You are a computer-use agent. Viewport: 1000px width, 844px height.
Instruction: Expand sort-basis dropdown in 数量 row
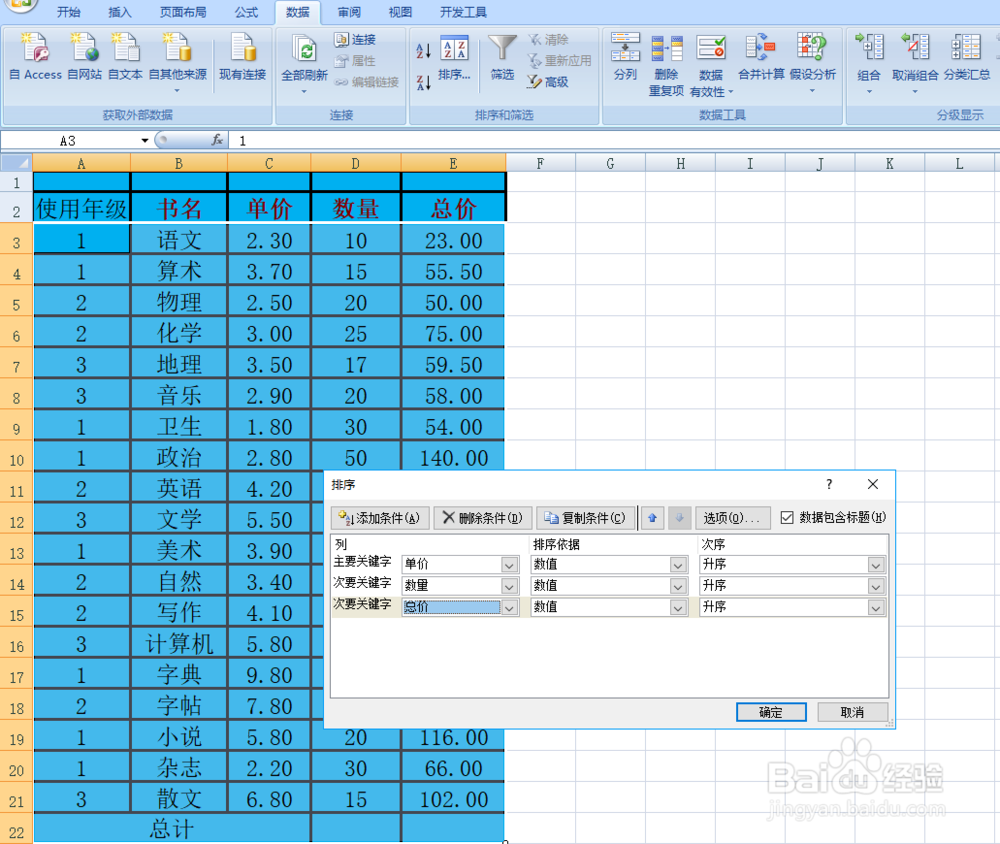coord(678,586)
